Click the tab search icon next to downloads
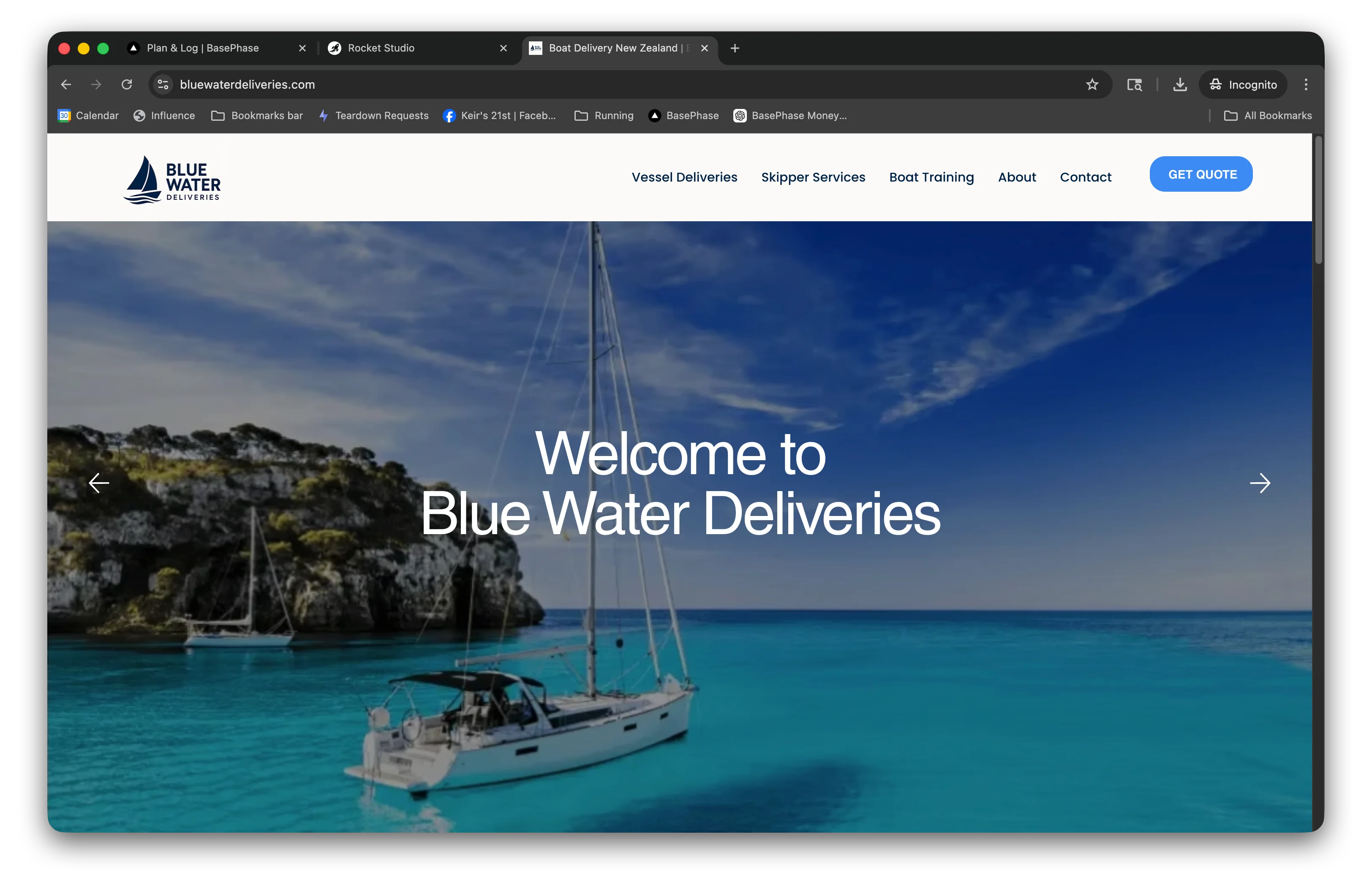This screenshot has height=896, width=1372. (x=1135, y=85)
